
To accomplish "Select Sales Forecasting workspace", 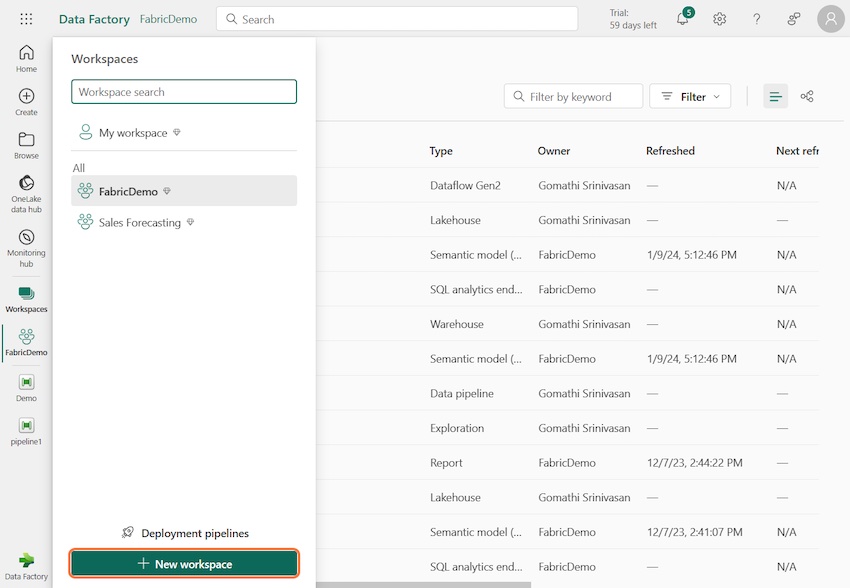I will (x=184, y=222).
